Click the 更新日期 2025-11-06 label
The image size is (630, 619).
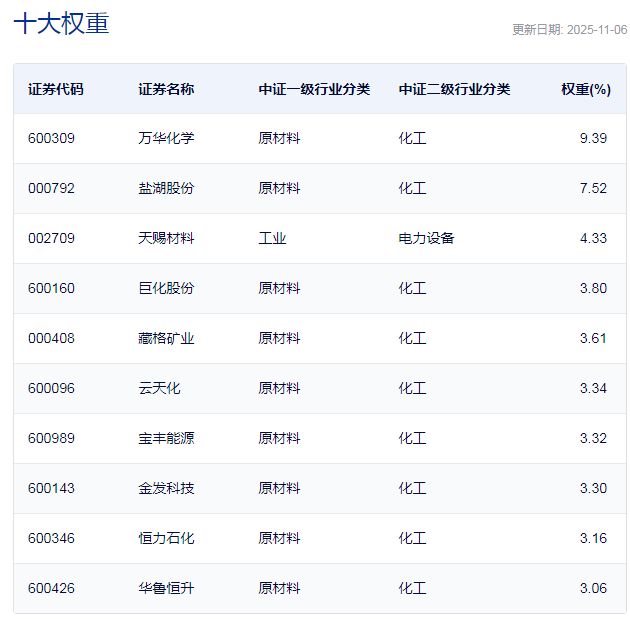click(569, 30)
